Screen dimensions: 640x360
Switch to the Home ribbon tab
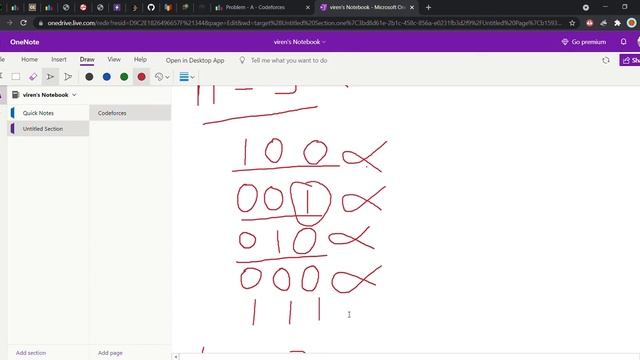point(29,60)
